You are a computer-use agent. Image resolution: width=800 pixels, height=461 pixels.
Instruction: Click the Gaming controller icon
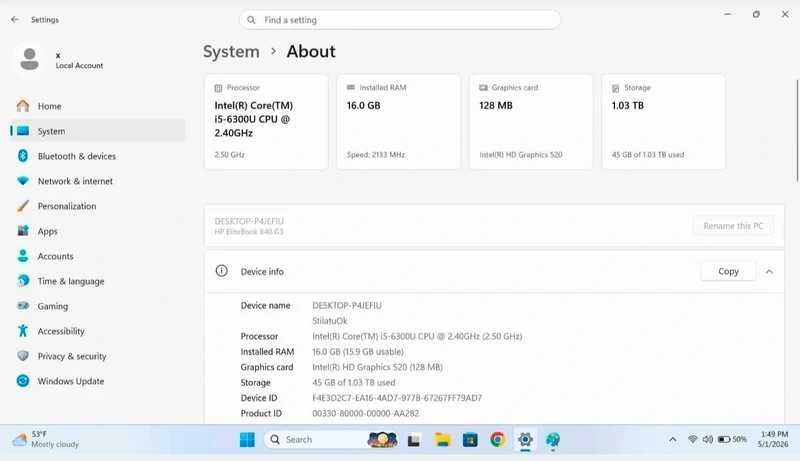click(x=23, y=305)
